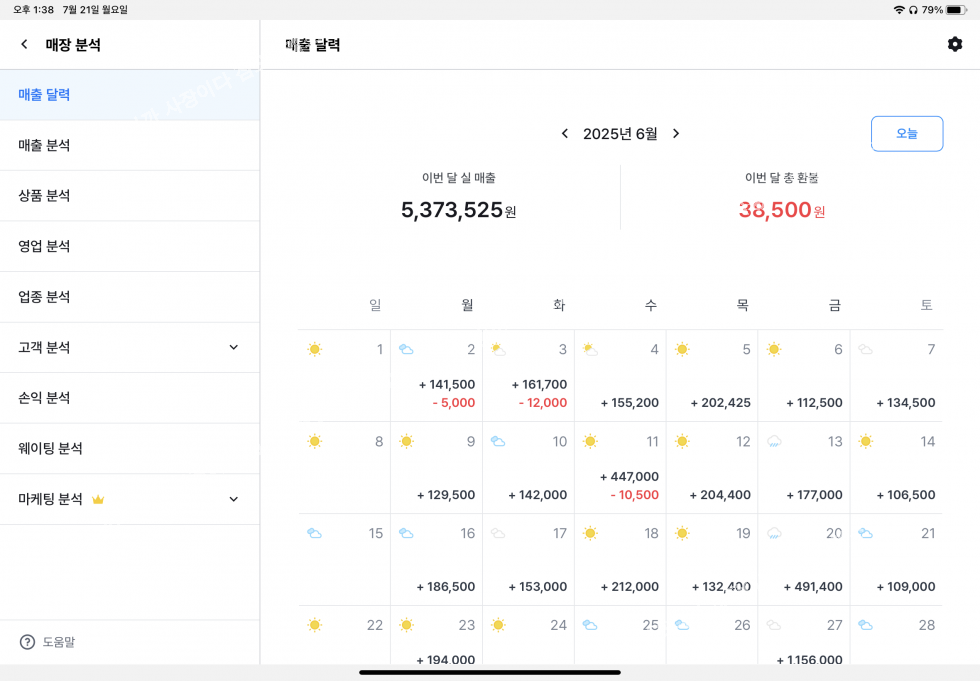Open the 상품 분석 menu item

(130, 196)
